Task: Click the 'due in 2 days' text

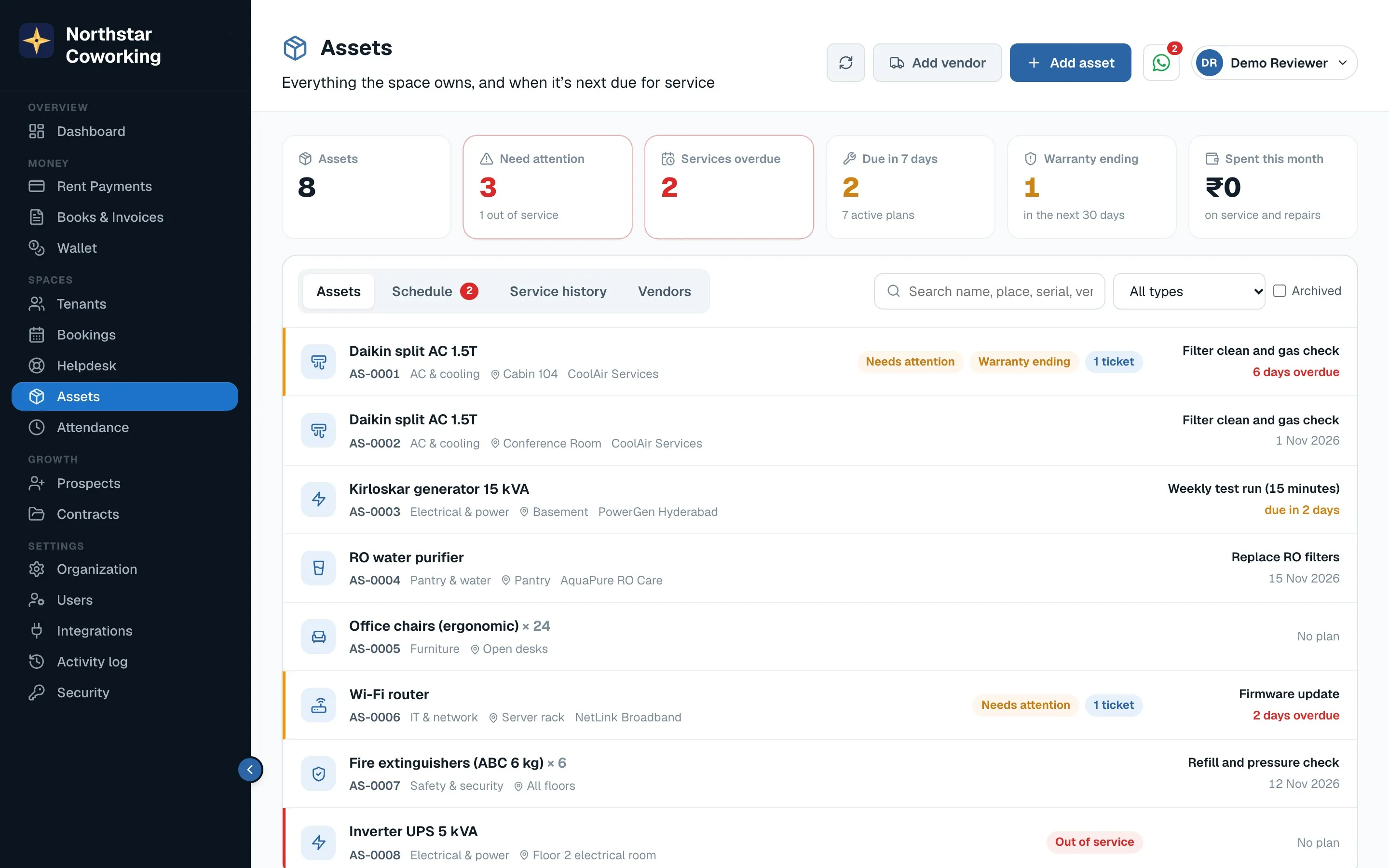Action: tap(1302, 510)
